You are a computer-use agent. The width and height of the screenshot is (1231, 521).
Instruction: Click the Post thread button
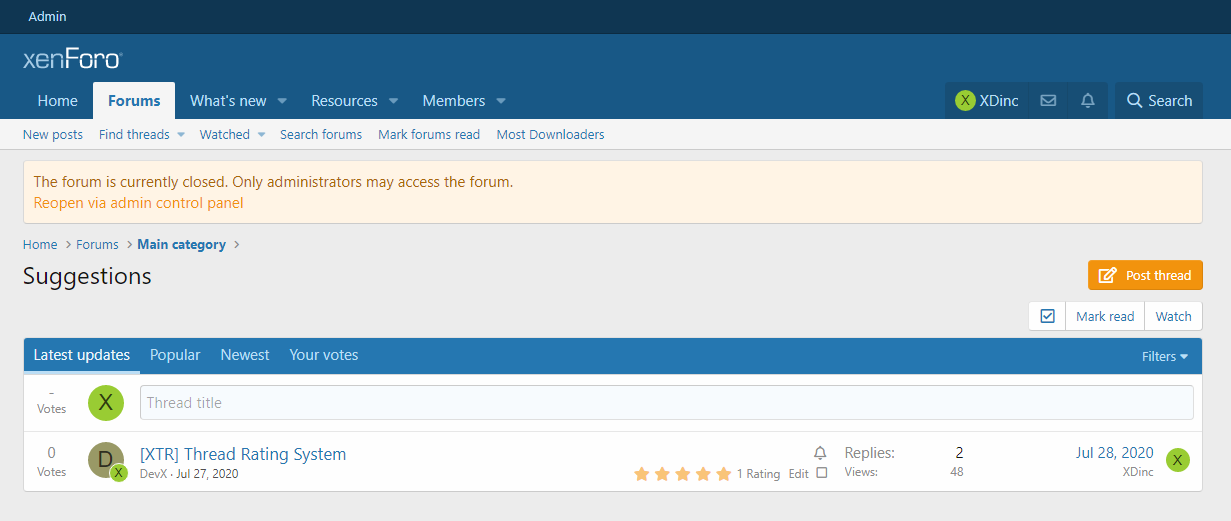pyautogui.click(x=1145, y=275)
